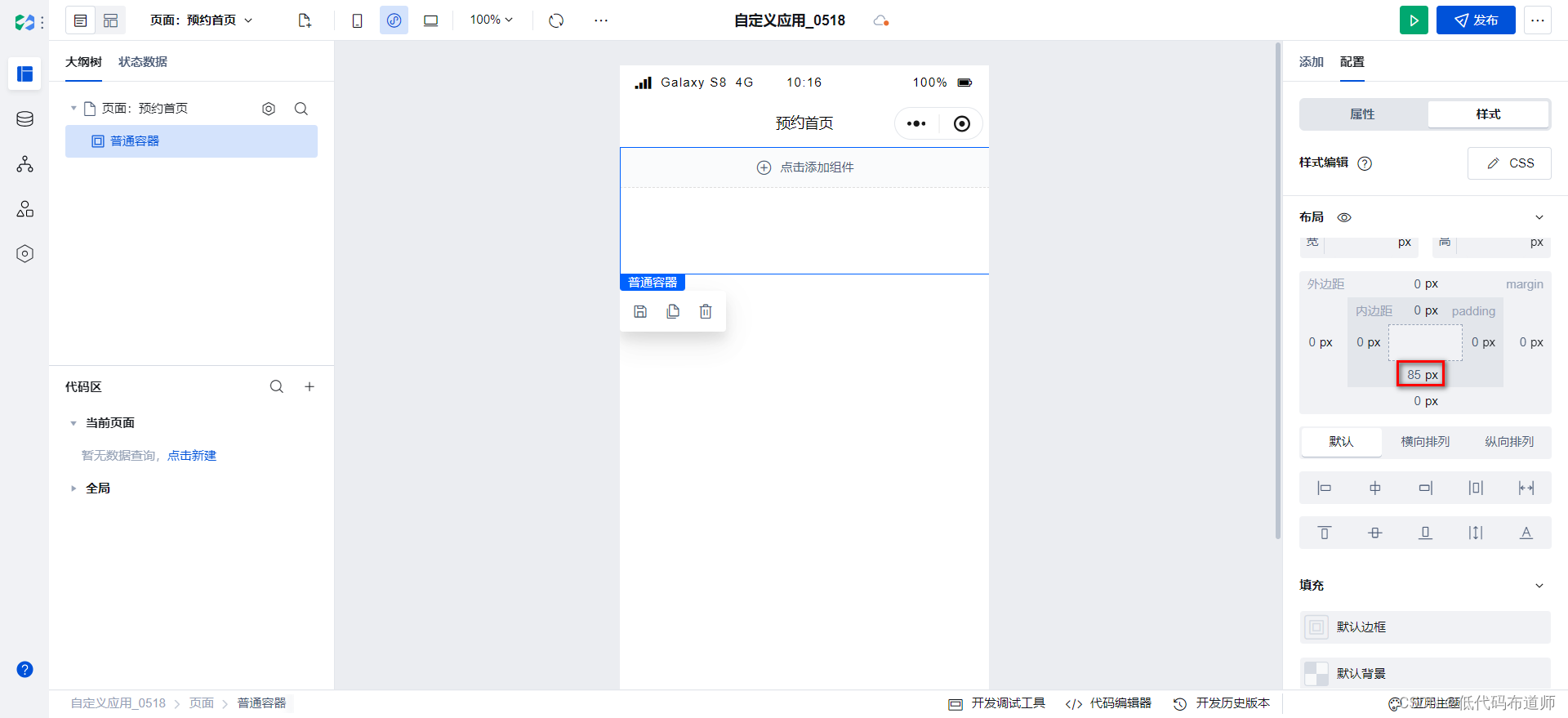Collapse the 当前页面 section
This screenshot has height=718, width=1568.
[73, 423]
